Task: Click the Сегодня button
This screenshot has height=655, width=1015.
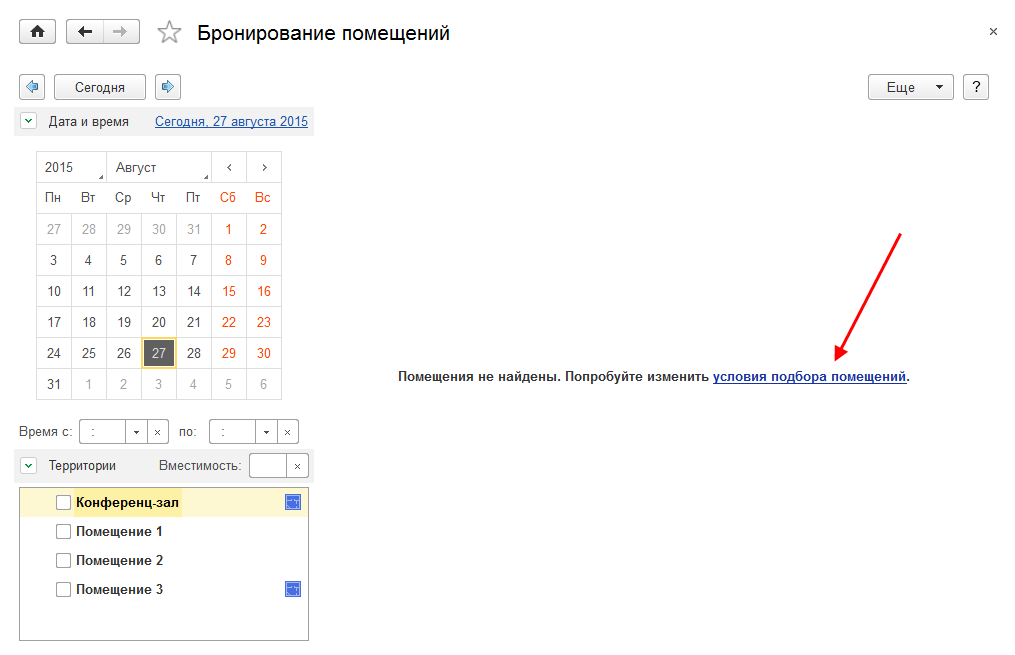Action: pos(100,87)
